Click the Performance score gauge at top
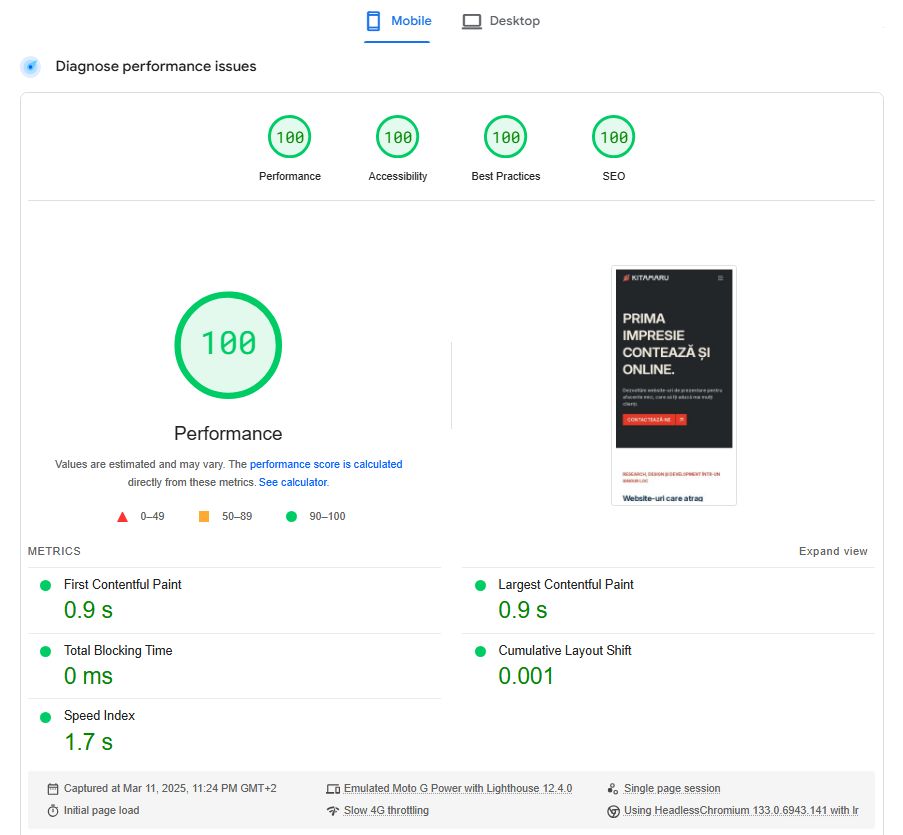903x835 pixels. [x=289, y=138]
